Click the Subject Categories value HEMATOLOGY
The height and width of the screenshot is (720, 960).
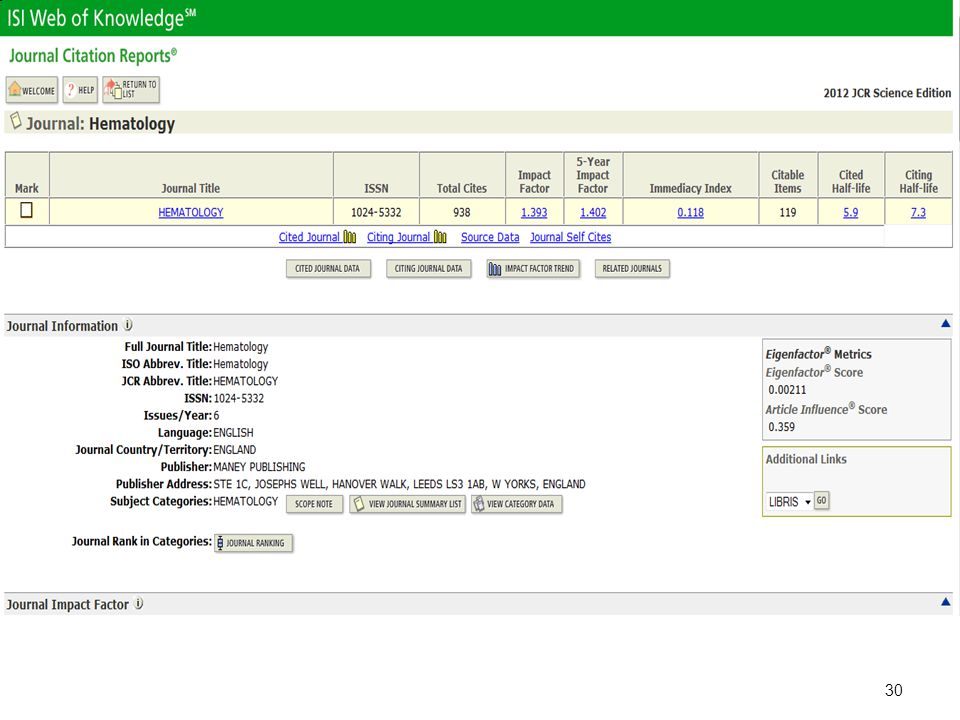(x=246, y=501)
